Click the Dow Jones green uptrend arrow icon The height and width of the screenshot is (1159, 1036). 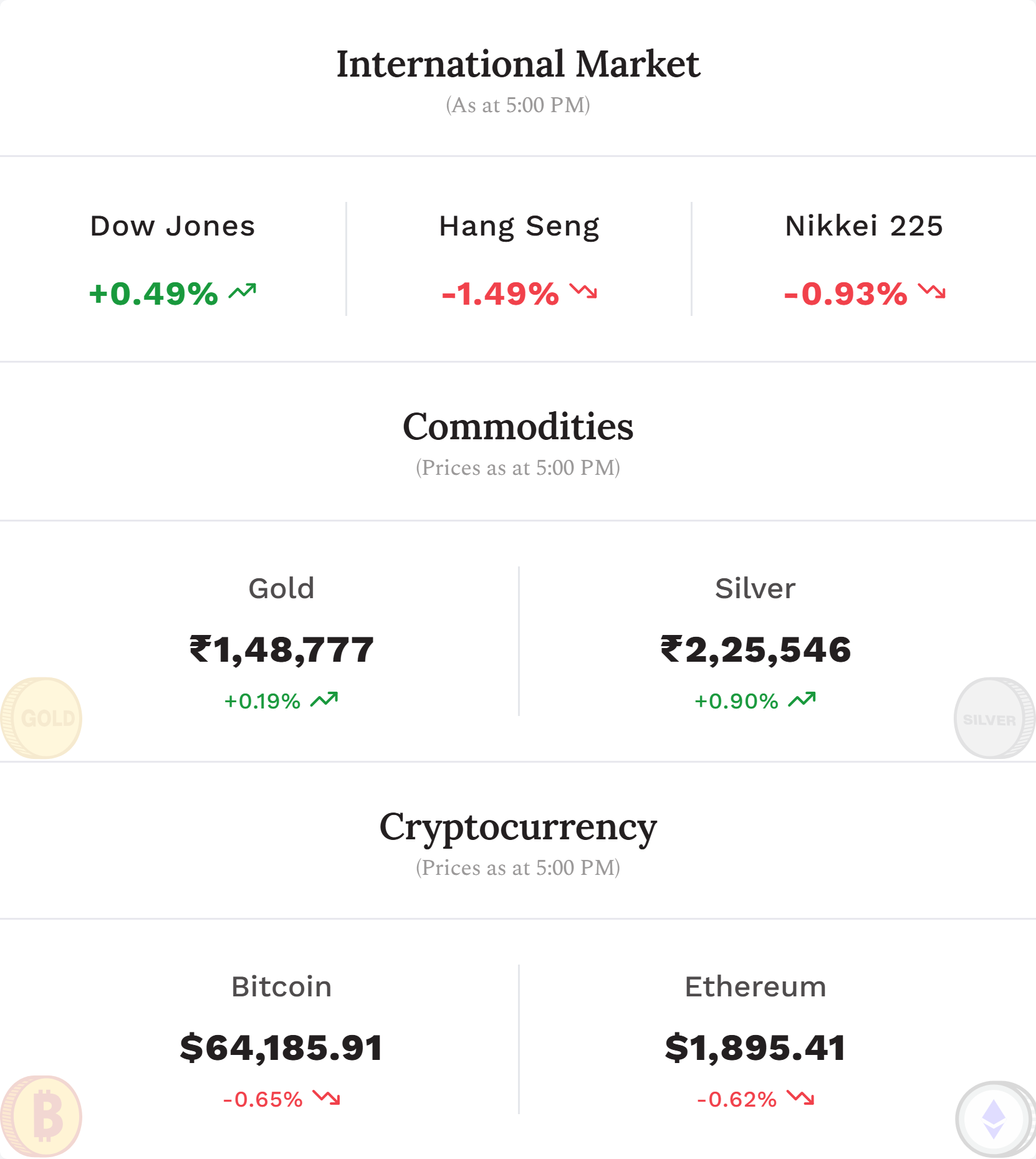242,291
